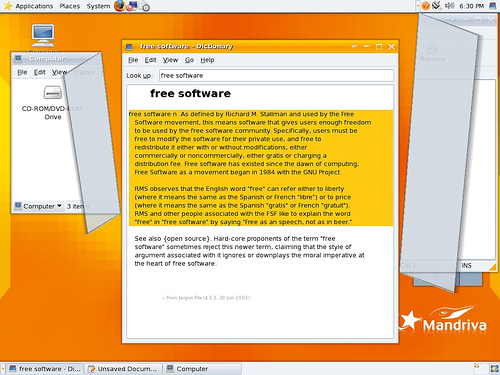This screenshot has width=500, height=375.
Task: Click the "From Jargon File" source line
Action: tap(206, 298)
